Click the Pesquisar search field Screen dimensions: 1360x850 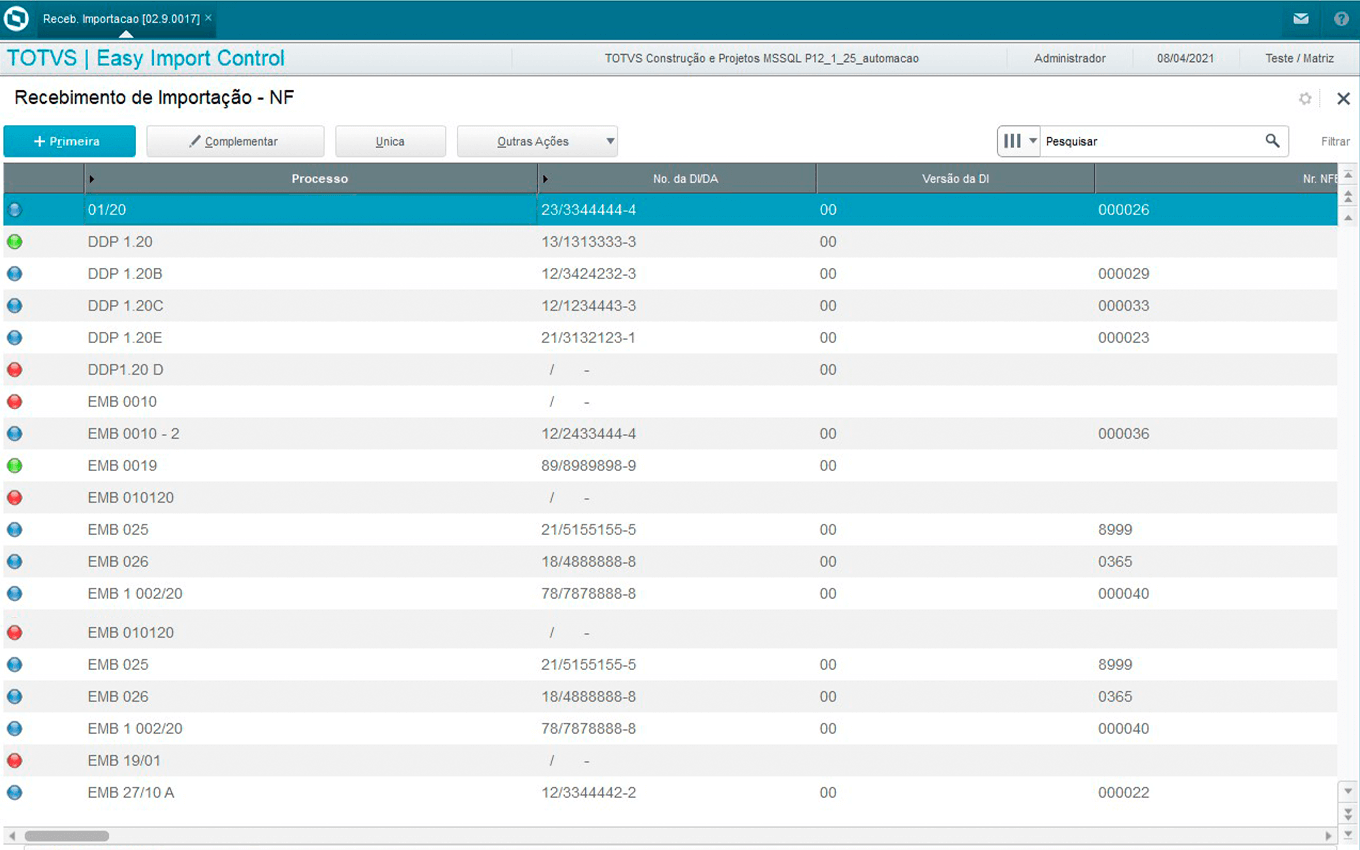pyautogui.click(x=1150, y=142)
